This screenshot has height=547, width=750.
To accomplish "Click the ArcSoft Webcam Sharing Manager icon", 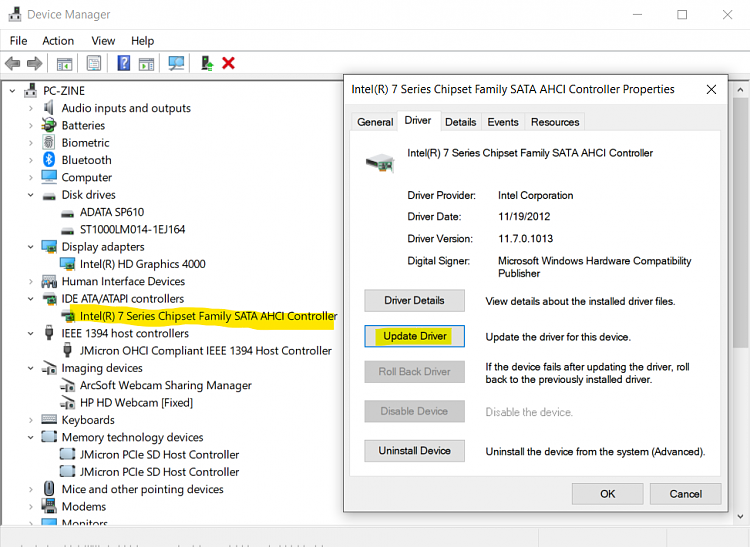I will pyautogui.click(x=67, y=385).
